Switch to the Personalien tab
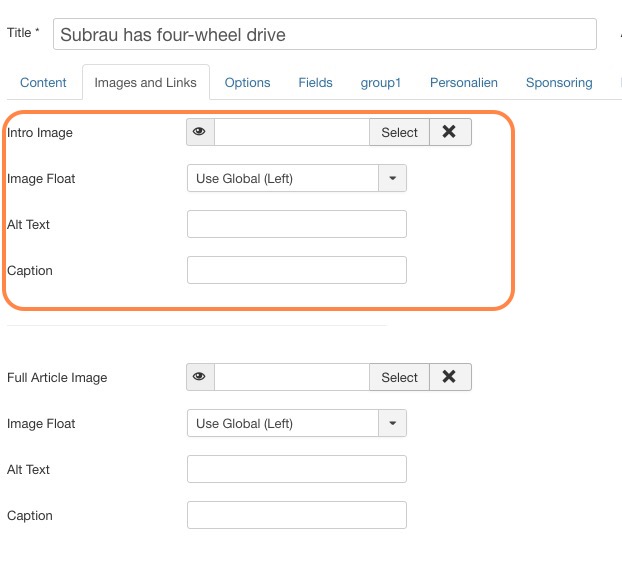The width and height of the screenshot is (622, 583). [x=464, y=82]
